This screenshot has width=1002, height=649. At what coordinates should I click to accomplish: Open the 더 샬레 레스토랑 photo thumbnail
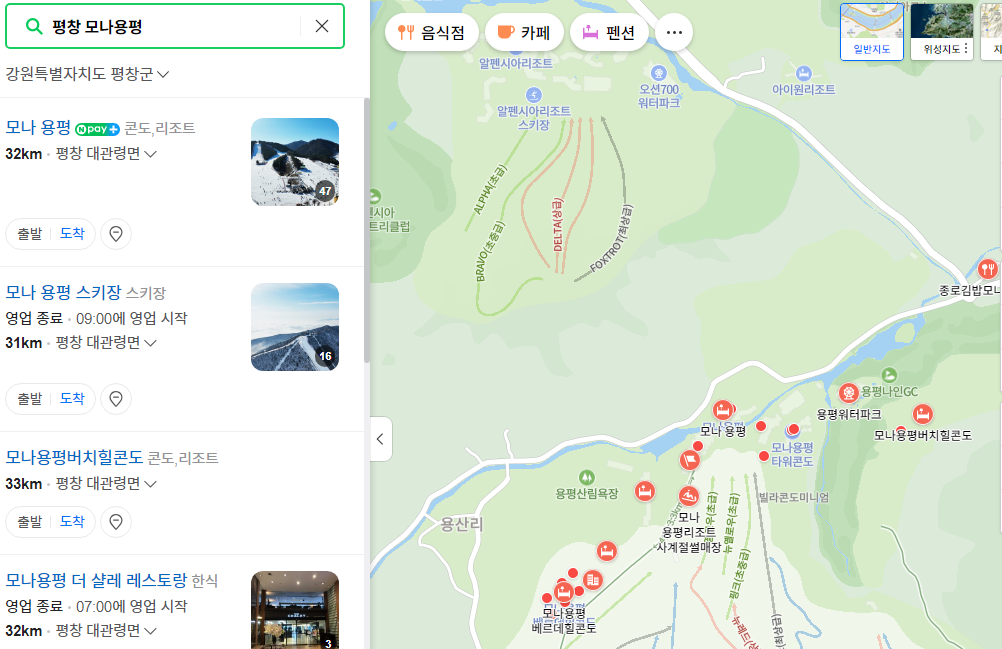(x=295, y=610)
